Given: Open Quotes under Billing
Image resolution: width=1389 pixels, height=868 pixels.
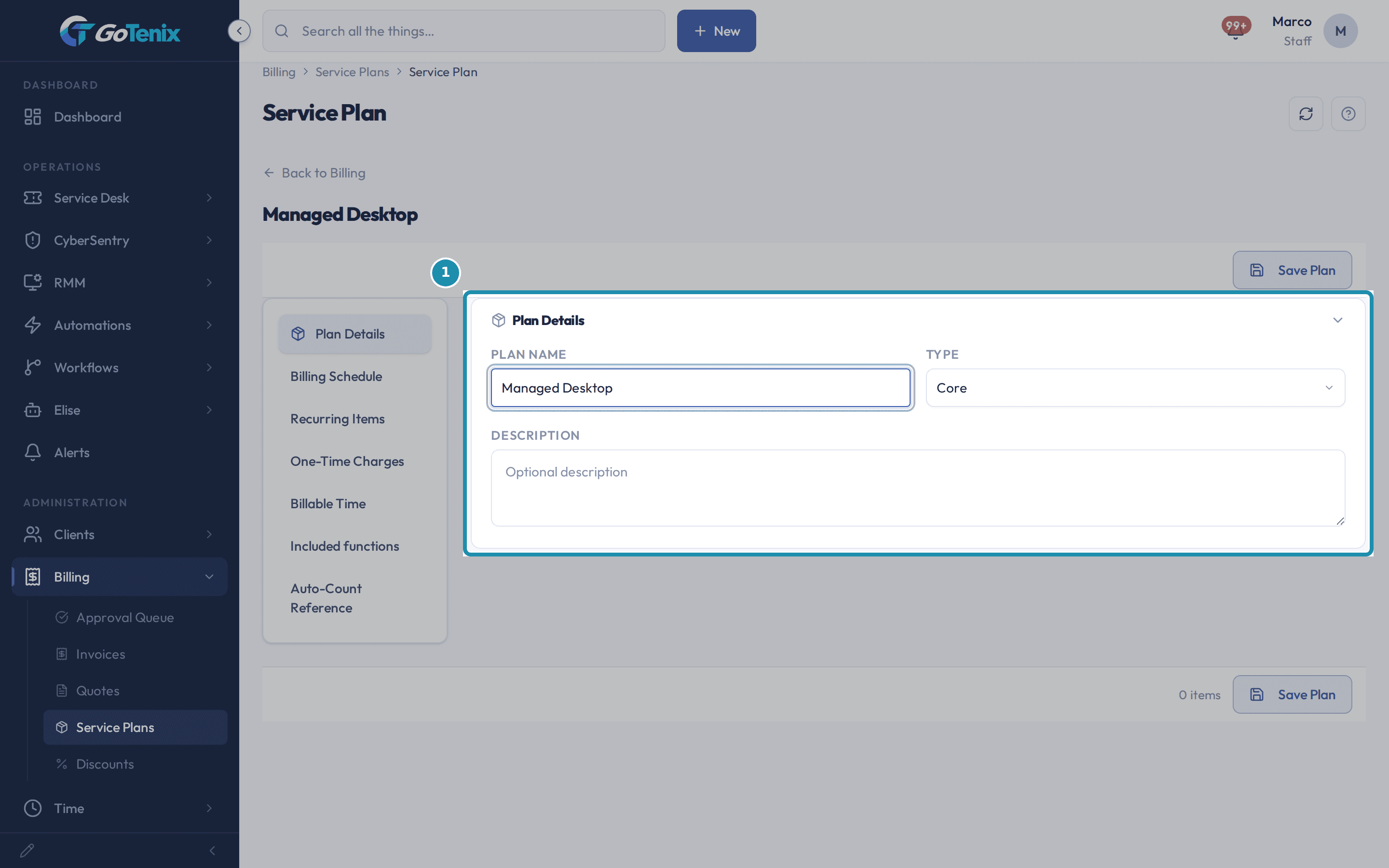Looking at the screenshot, I should coord(136,691).
